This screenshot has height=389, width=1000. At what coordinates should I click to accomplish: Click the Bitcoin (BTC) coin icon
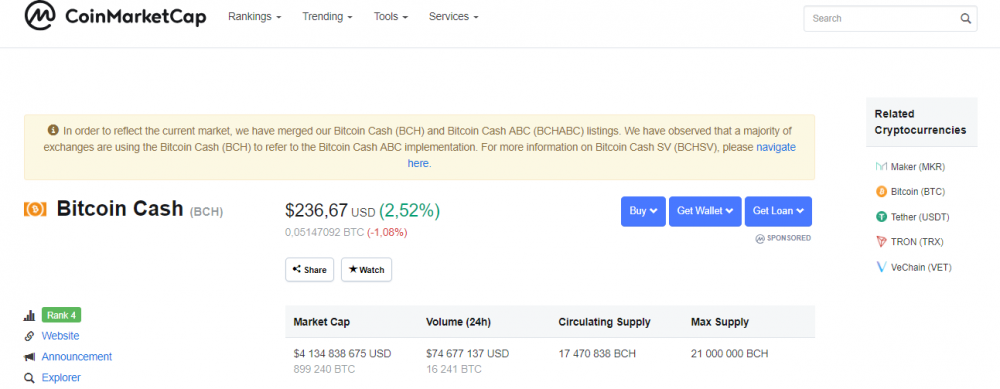click(x=881, y=191)
